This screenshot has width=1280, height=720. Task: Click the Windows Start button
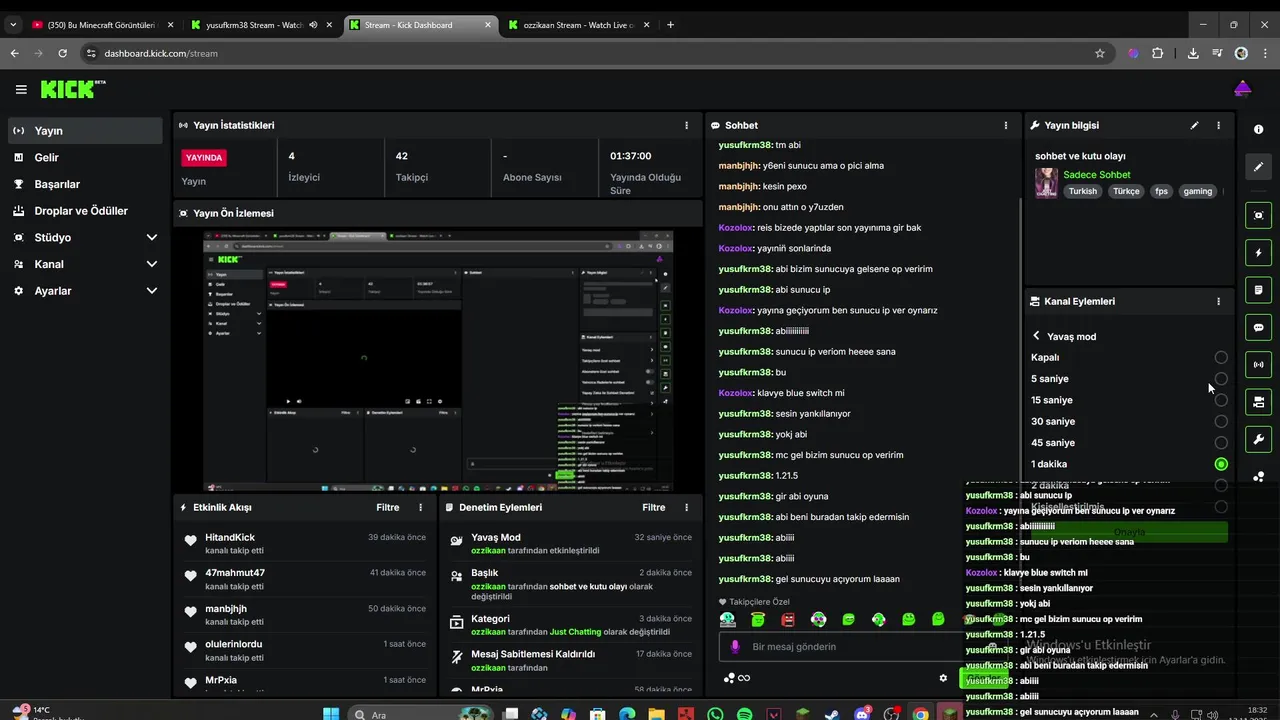tap(331, 714)
